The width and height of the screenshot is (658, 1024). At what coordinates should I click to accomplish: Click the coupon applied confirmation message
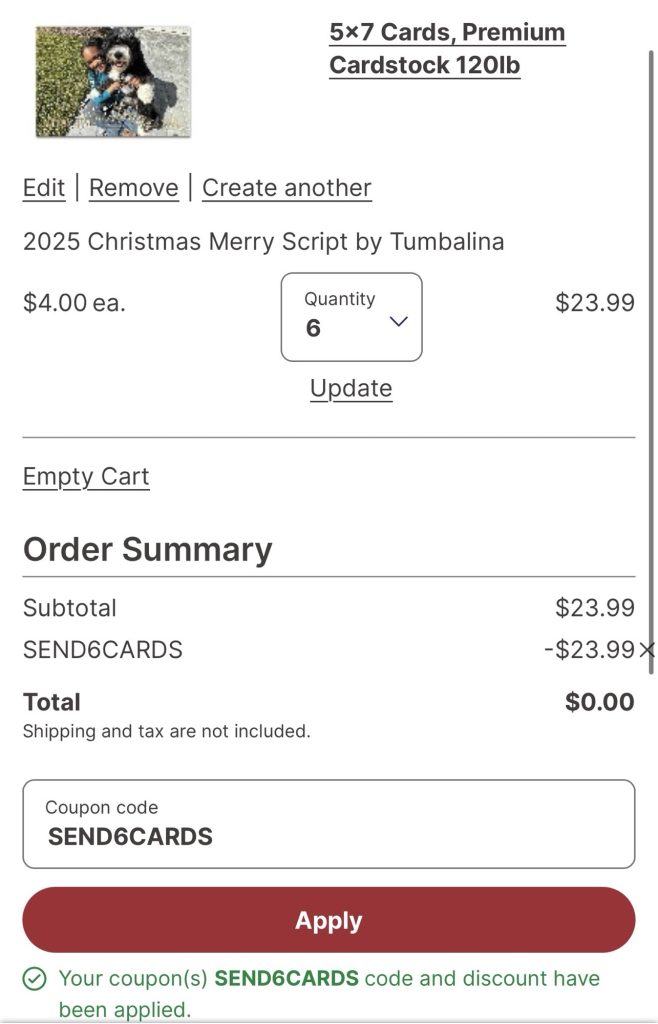[328, 992]
